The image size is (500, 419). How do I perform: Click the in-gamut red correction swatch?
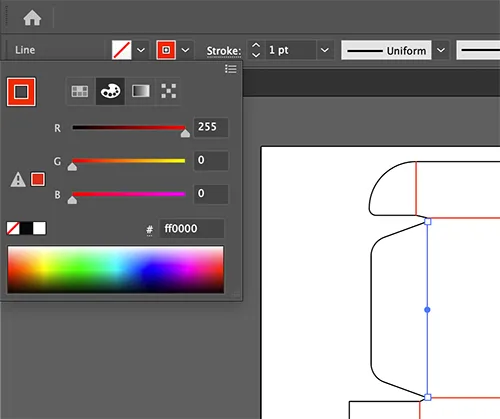pyautogui.click(x=38, y=179)
